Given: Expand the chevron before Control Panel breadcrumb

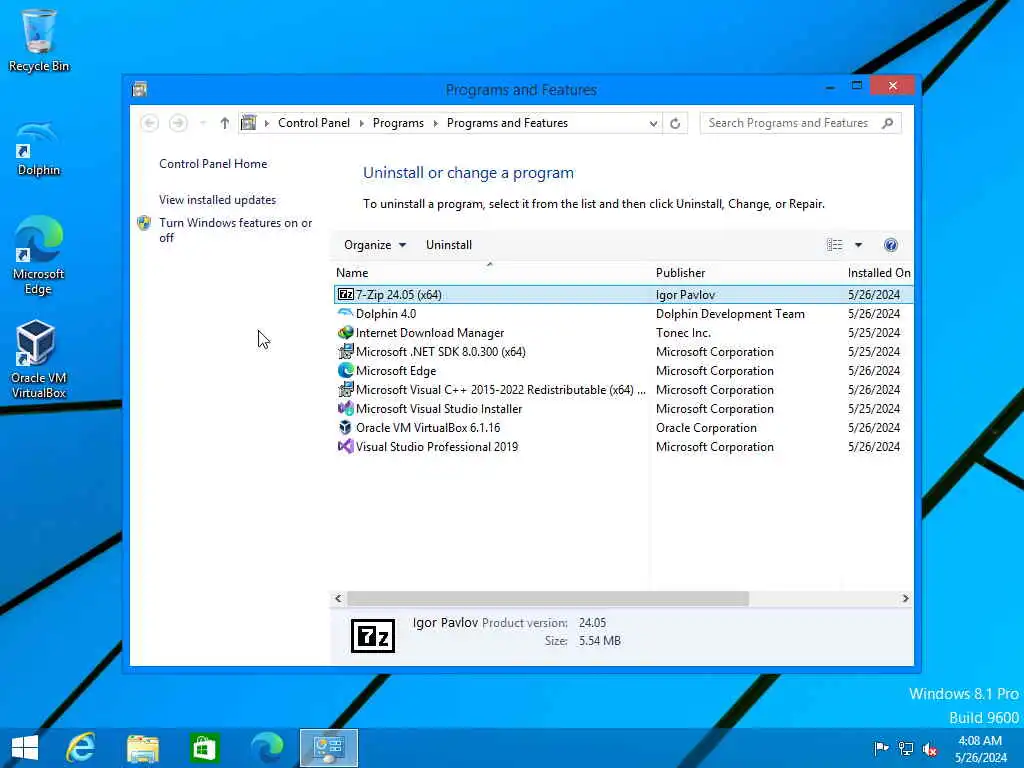Looking at the screenshot, I should [x=266, y=123].
